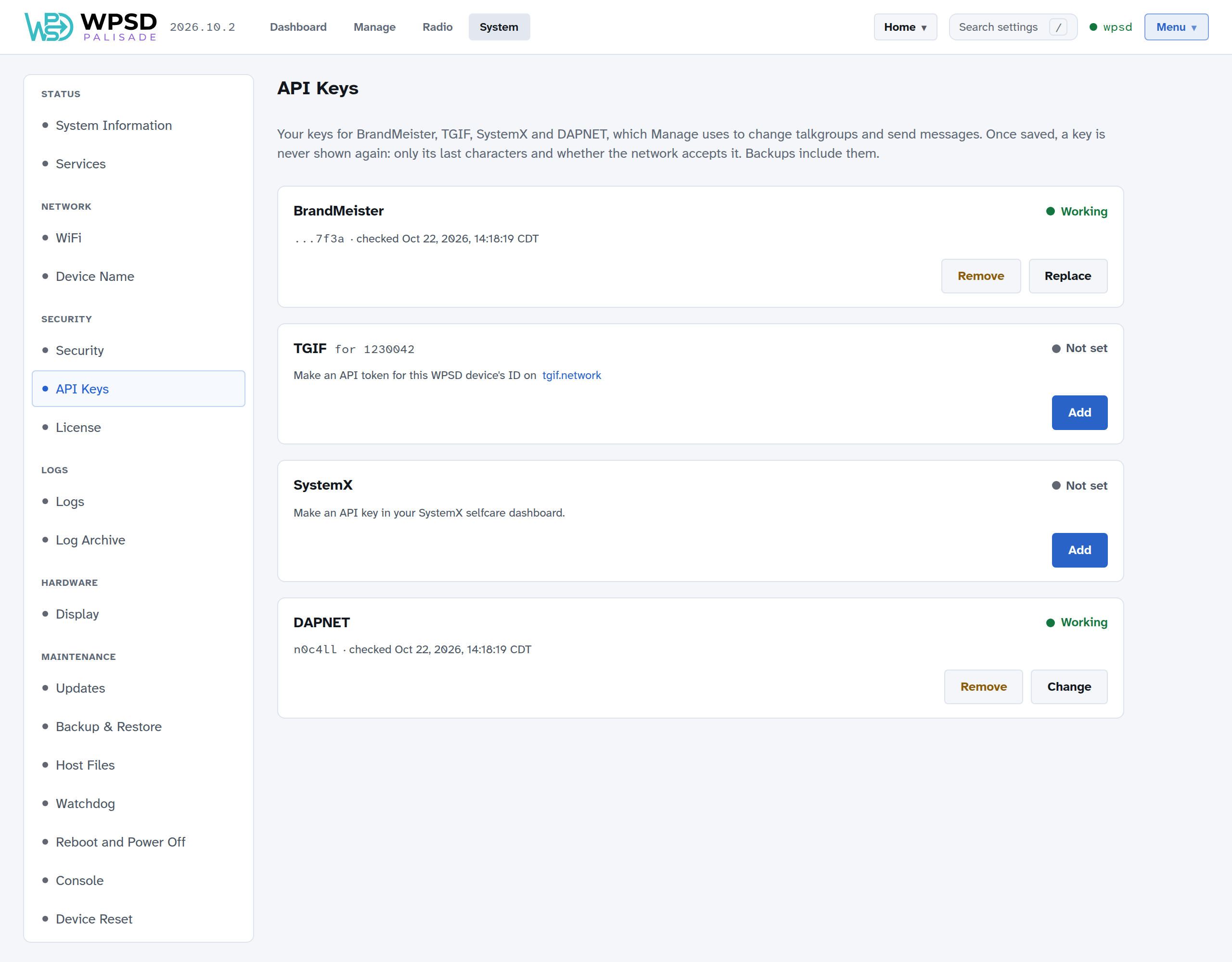
Task: Open Logs in the sidebar
Action: [138, 501]
